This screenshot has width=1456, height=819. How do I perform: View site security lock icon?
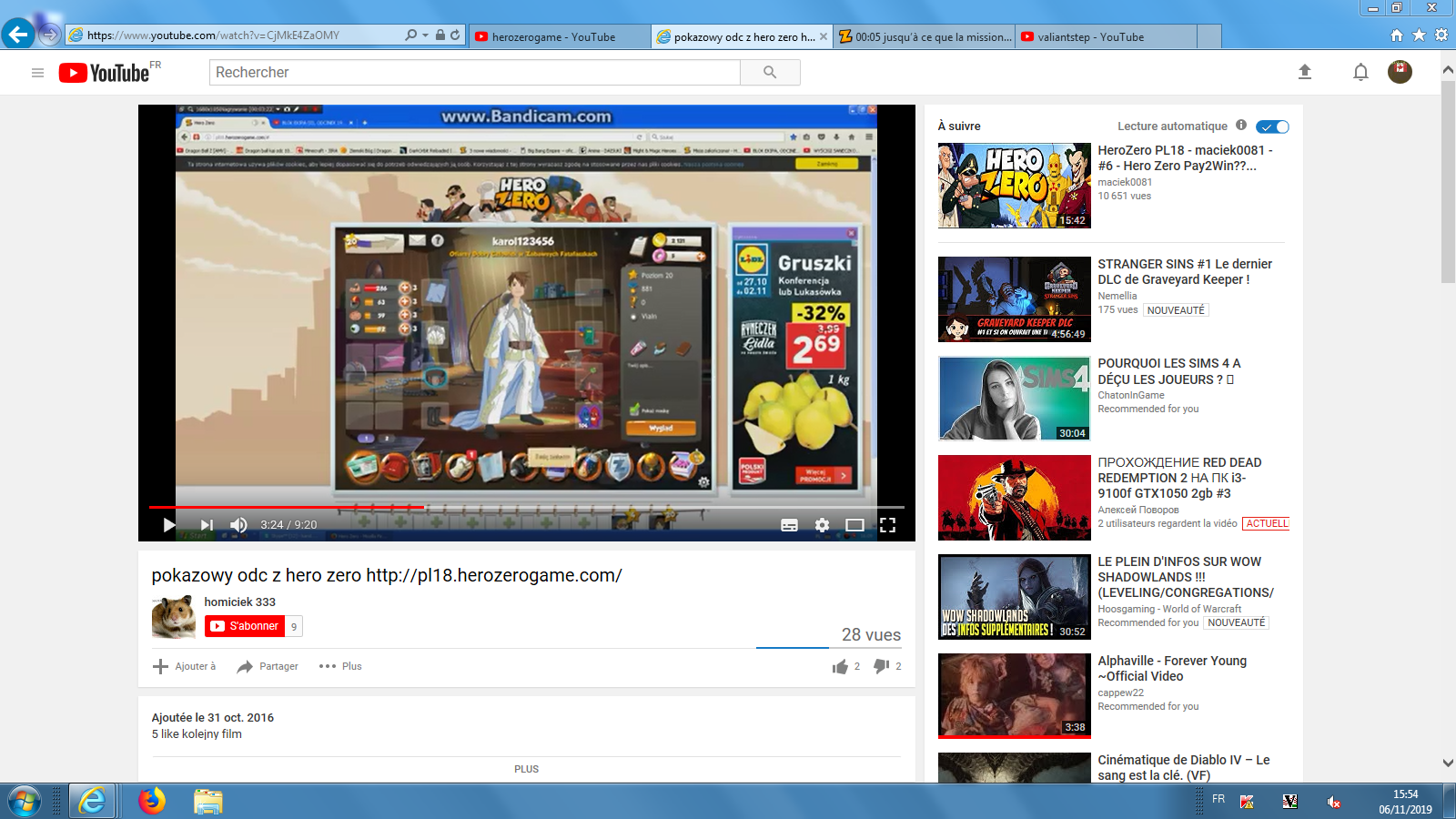pyautogui.click(x=440, y=35)
